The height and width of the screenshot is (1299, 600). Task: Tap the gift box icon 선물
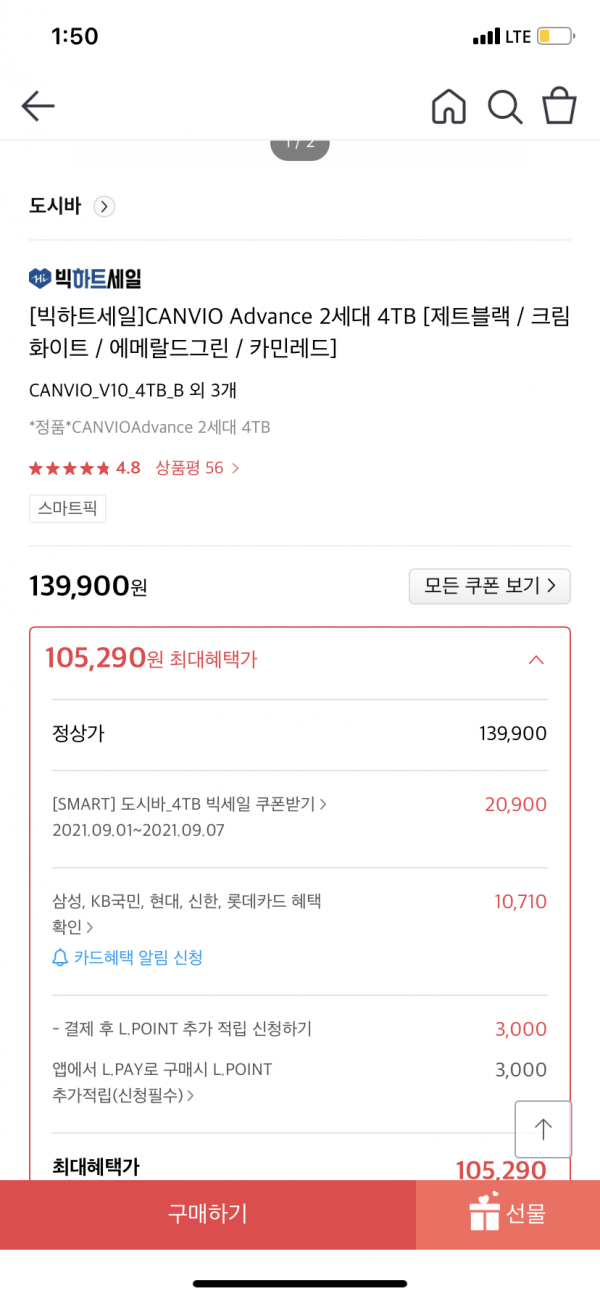484,1214
